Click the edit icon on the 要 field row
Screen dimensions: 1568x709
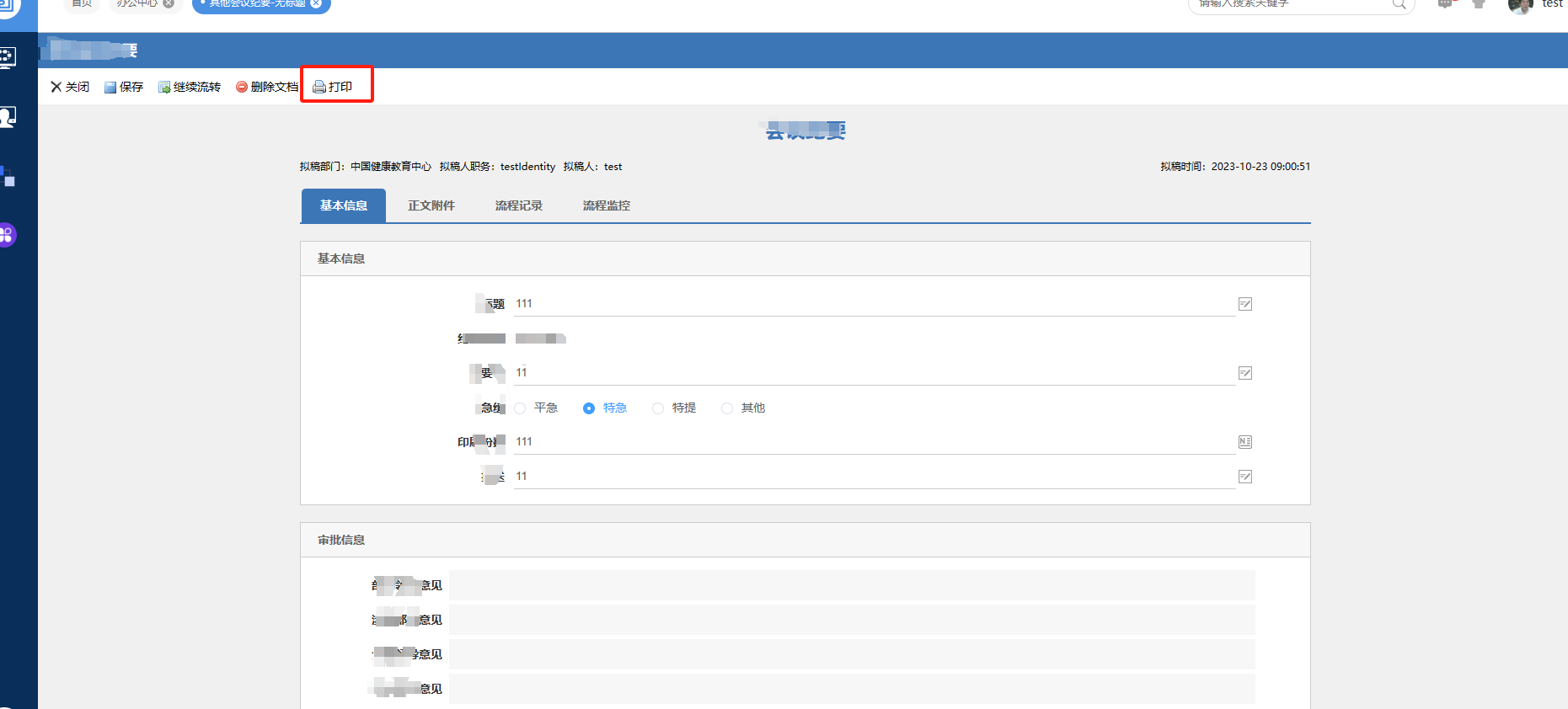tap(1245, 373)
